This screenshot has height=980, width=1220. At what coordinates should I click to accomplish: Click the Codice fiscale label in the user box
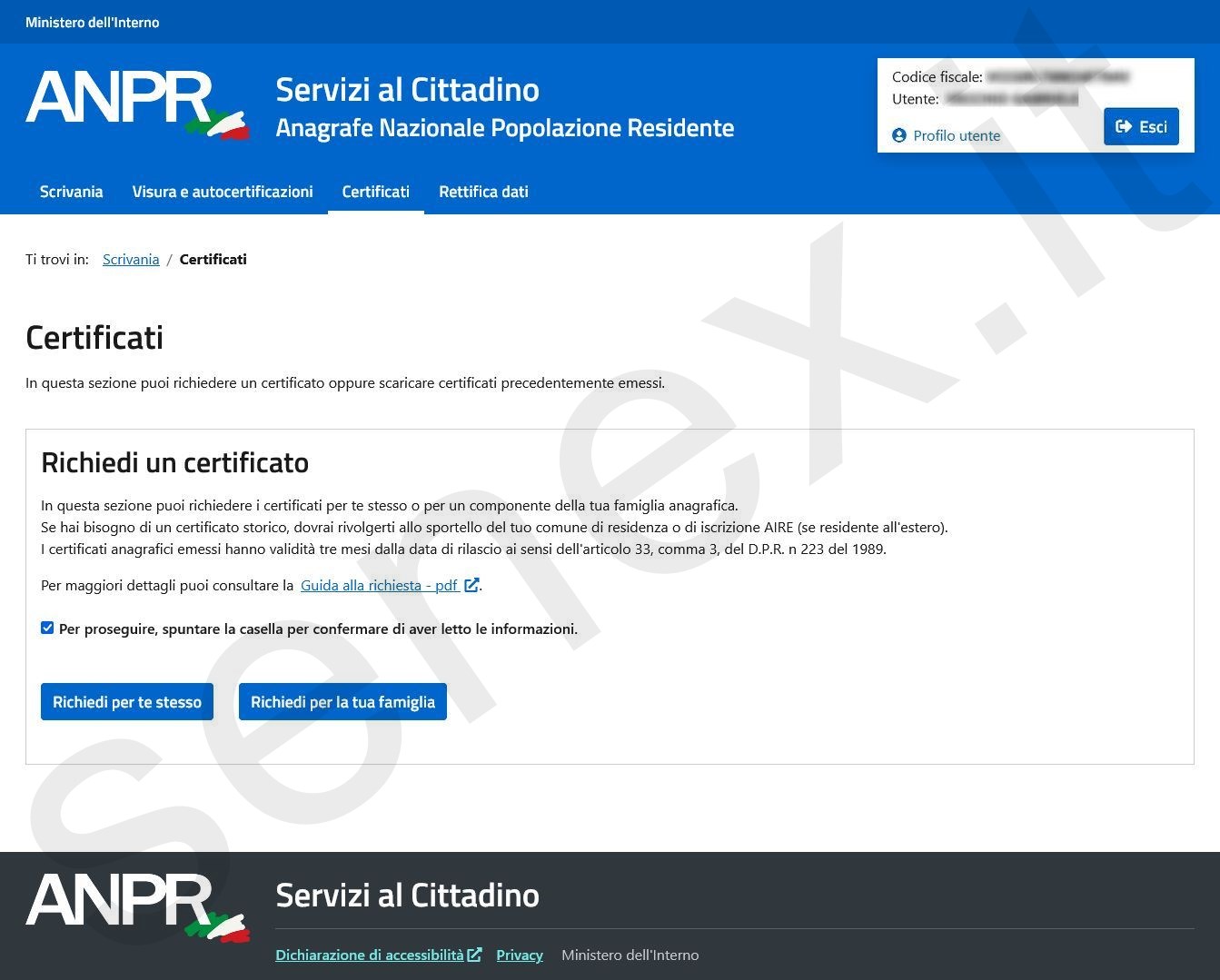pos(937,77)
